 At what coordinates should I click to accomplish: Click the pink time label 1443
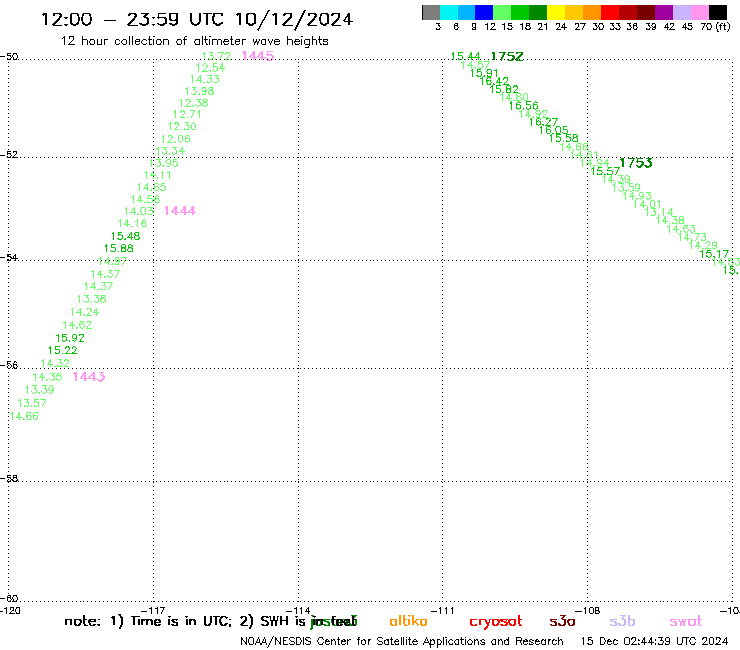(x=89, y=377)
